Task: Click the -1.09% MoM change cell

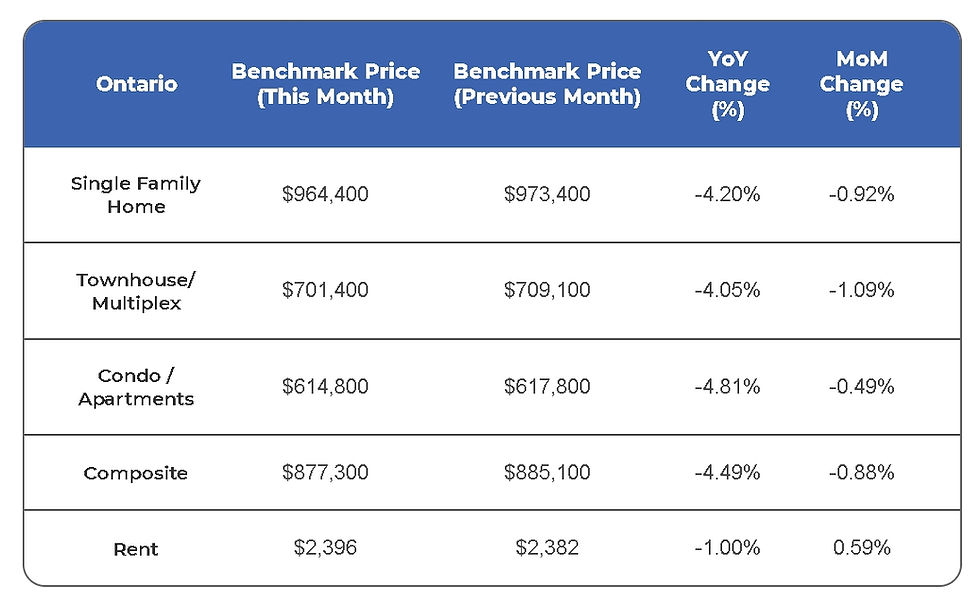Action: [861, 291]
